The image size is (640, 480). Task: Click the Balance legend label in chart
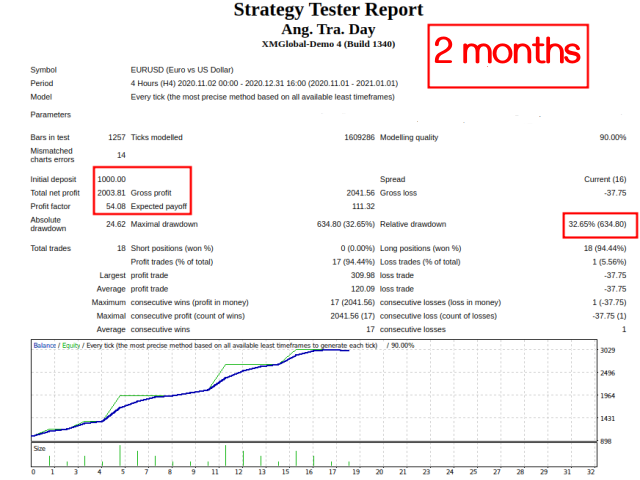point(44,345)
